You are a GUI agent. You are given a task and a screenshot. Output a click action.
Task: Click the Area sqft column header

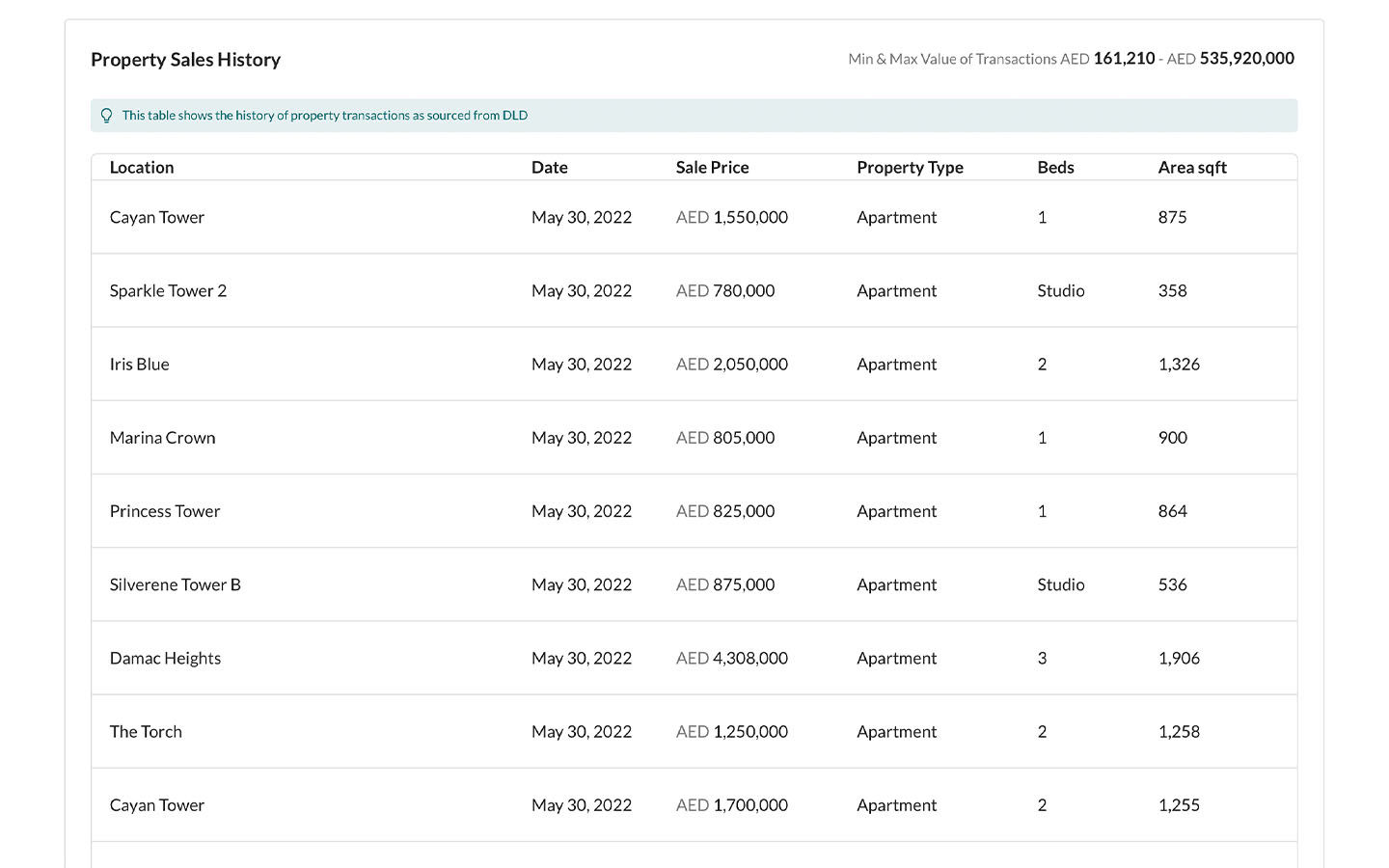tap(1192, 167)
